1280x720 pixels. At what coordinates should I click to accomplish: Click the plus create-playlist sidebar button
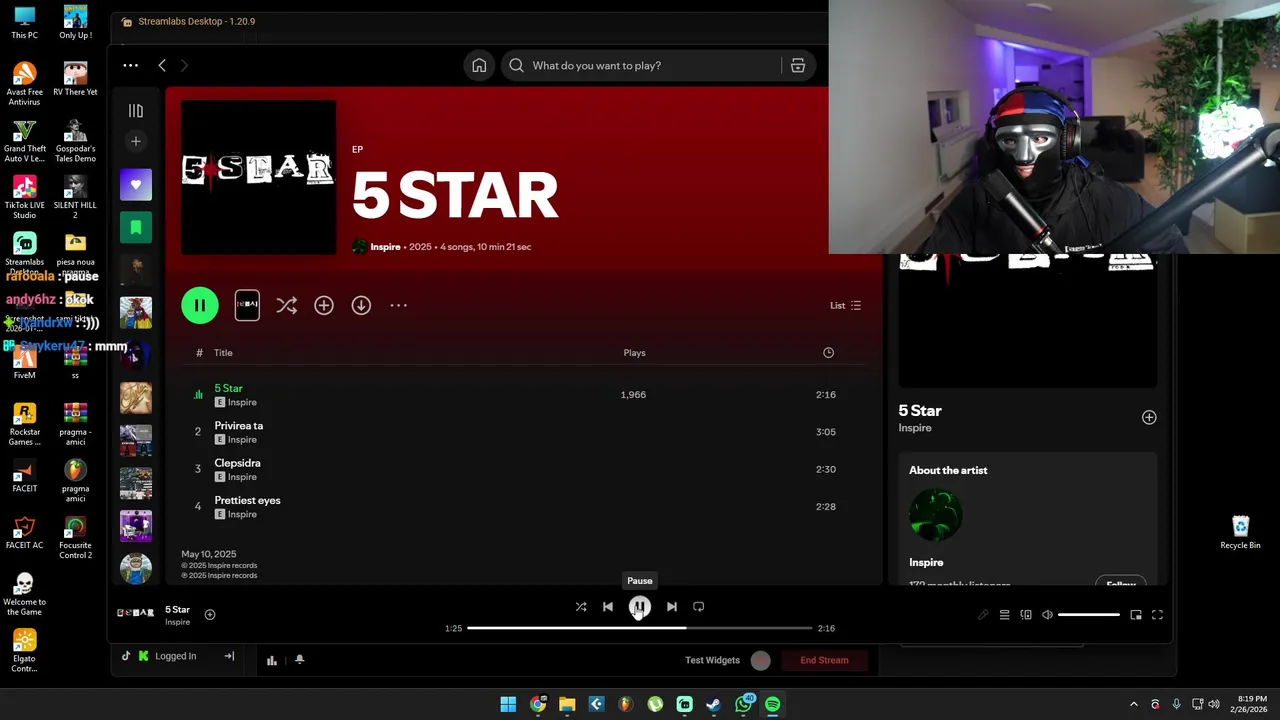click(136, 141)
